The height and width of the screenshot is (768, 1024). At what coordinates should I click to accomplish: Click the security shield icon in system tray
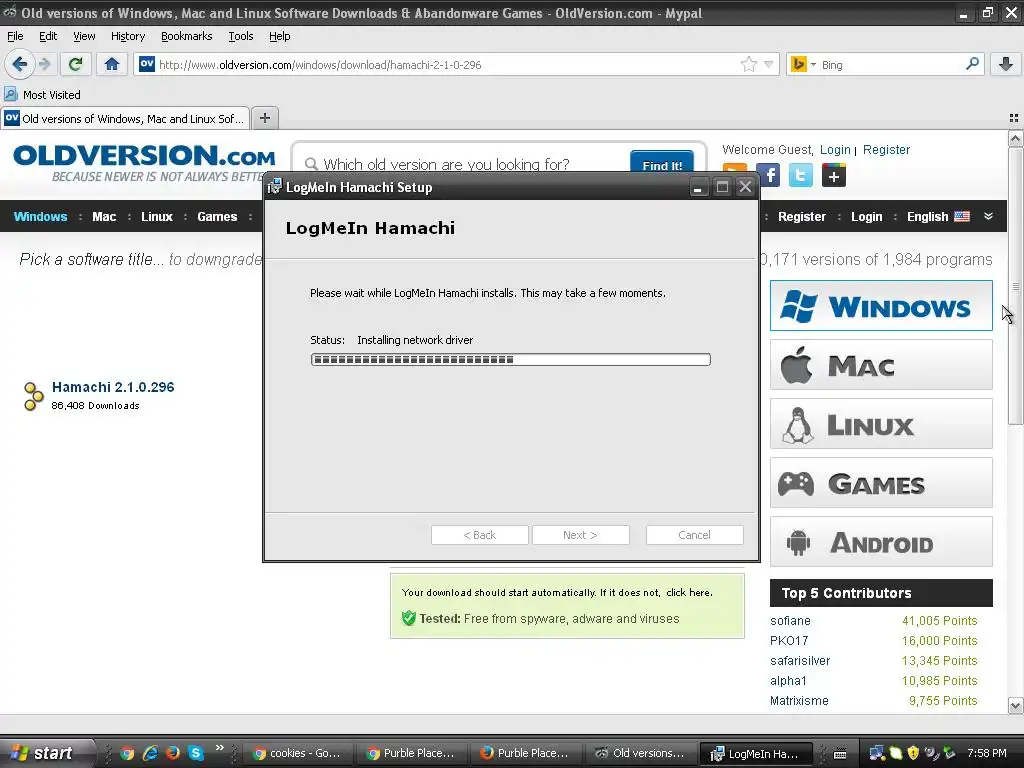pyautogui.click(x=913, y=753)
